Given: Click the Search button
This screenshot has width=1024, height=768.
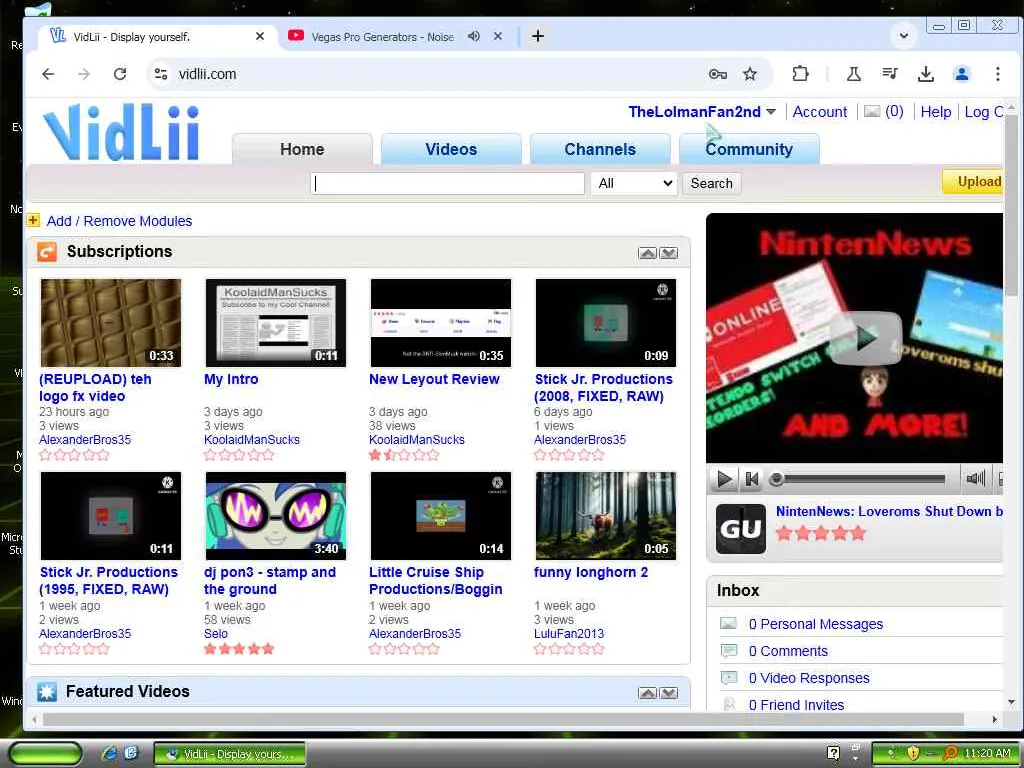Looking at the screenshot, I should pos(712,184).
